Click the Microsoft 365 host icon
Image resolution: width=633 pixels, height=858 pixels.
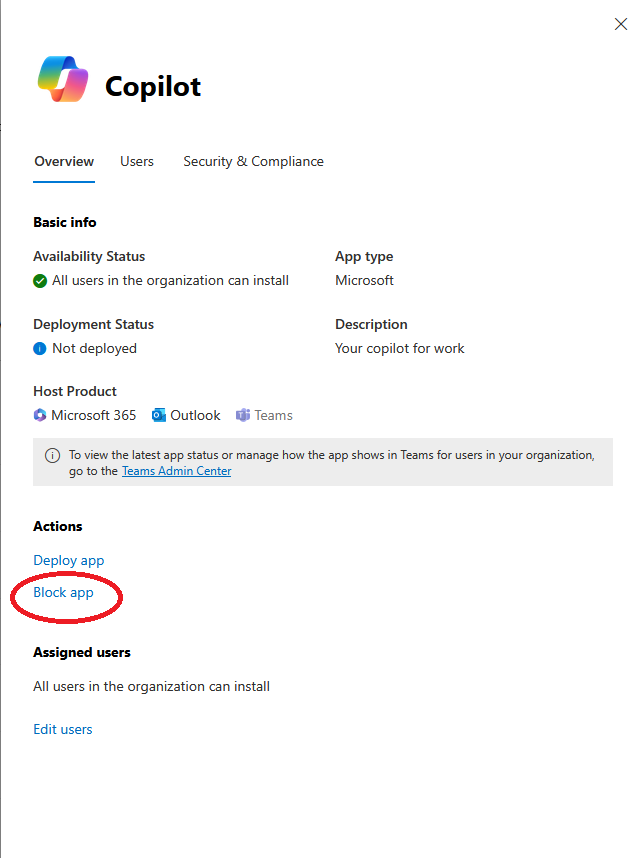pos(40,415)
